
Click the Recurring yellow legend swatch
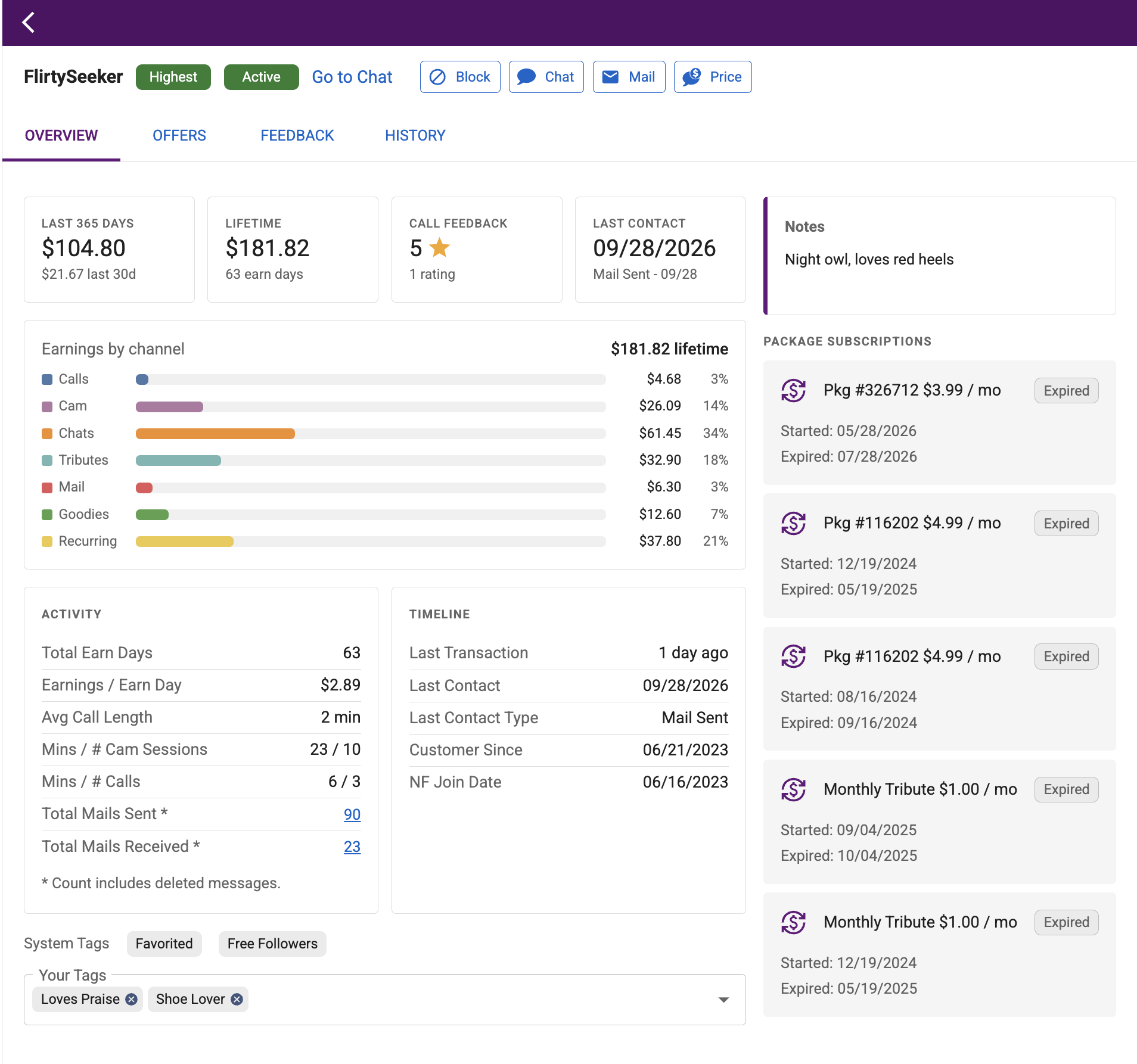(47, 542)
